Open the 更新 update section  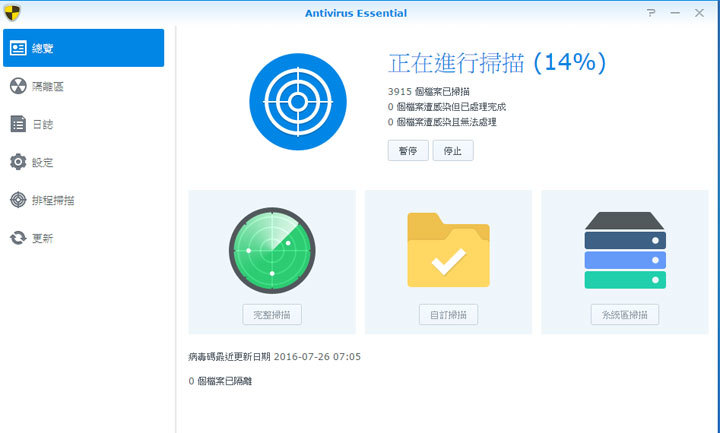[x=83, y=238]
